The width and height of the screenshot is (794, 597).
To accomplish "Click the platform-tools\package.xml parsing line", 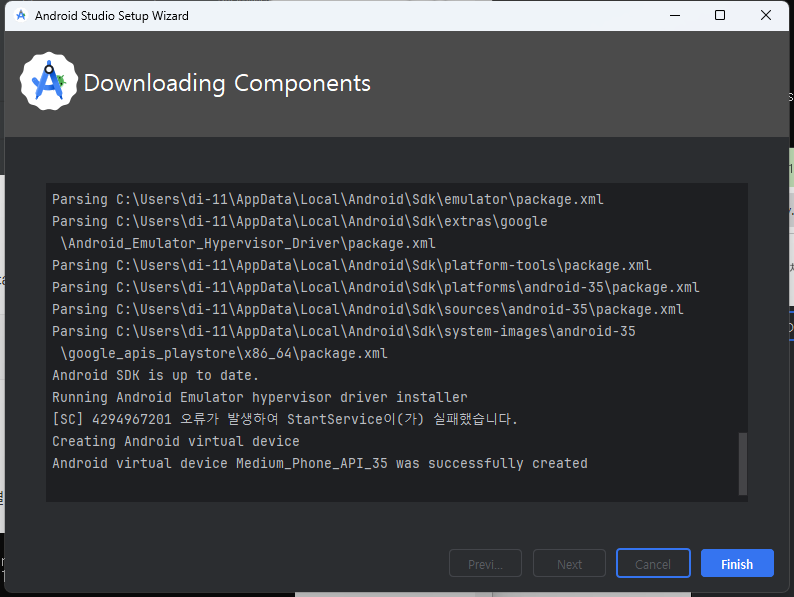I will 351,265.
